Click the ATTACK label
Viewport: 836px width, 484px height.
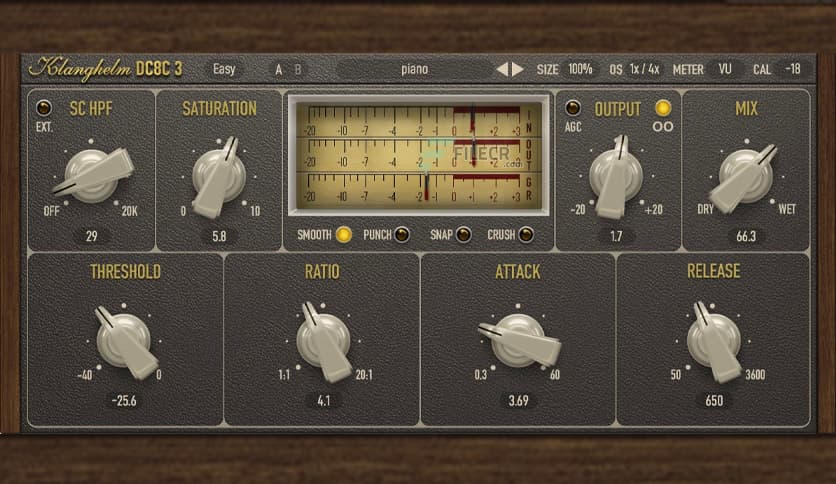[517, 272]
